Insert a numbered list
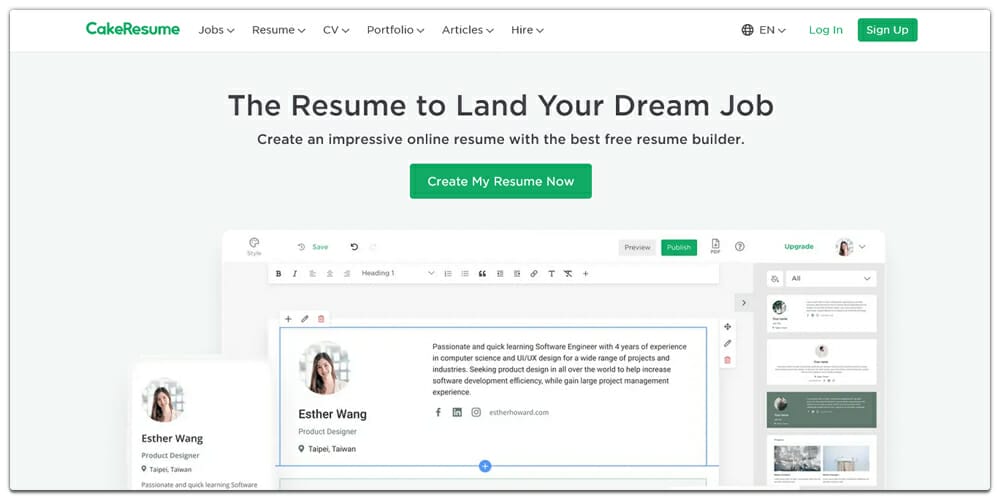The width and height of the screenshot is (1000, 500). point(448,274)
